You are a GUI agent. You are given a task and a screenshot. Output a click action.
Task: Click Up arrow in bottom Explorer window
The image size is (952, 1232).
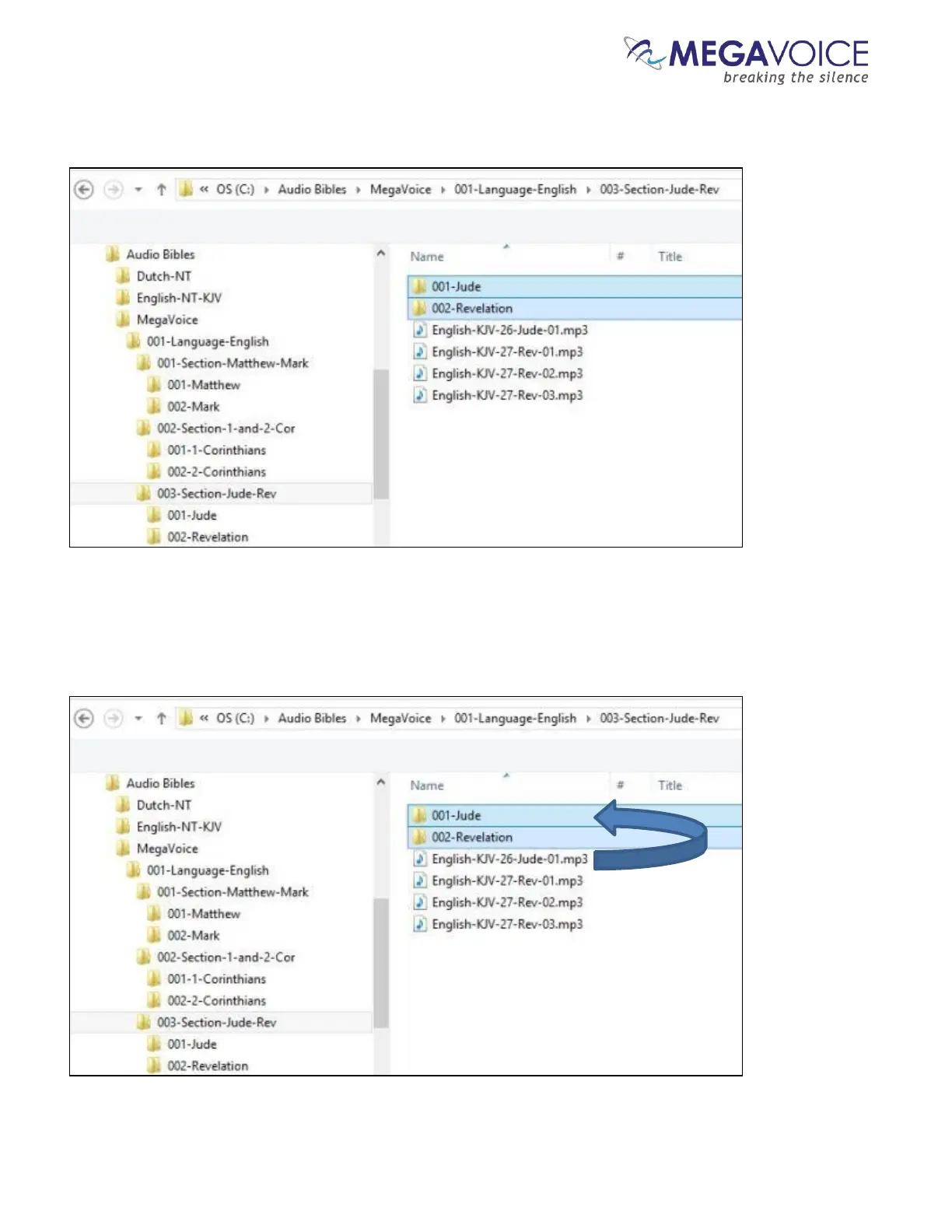(x=161, y=719)
